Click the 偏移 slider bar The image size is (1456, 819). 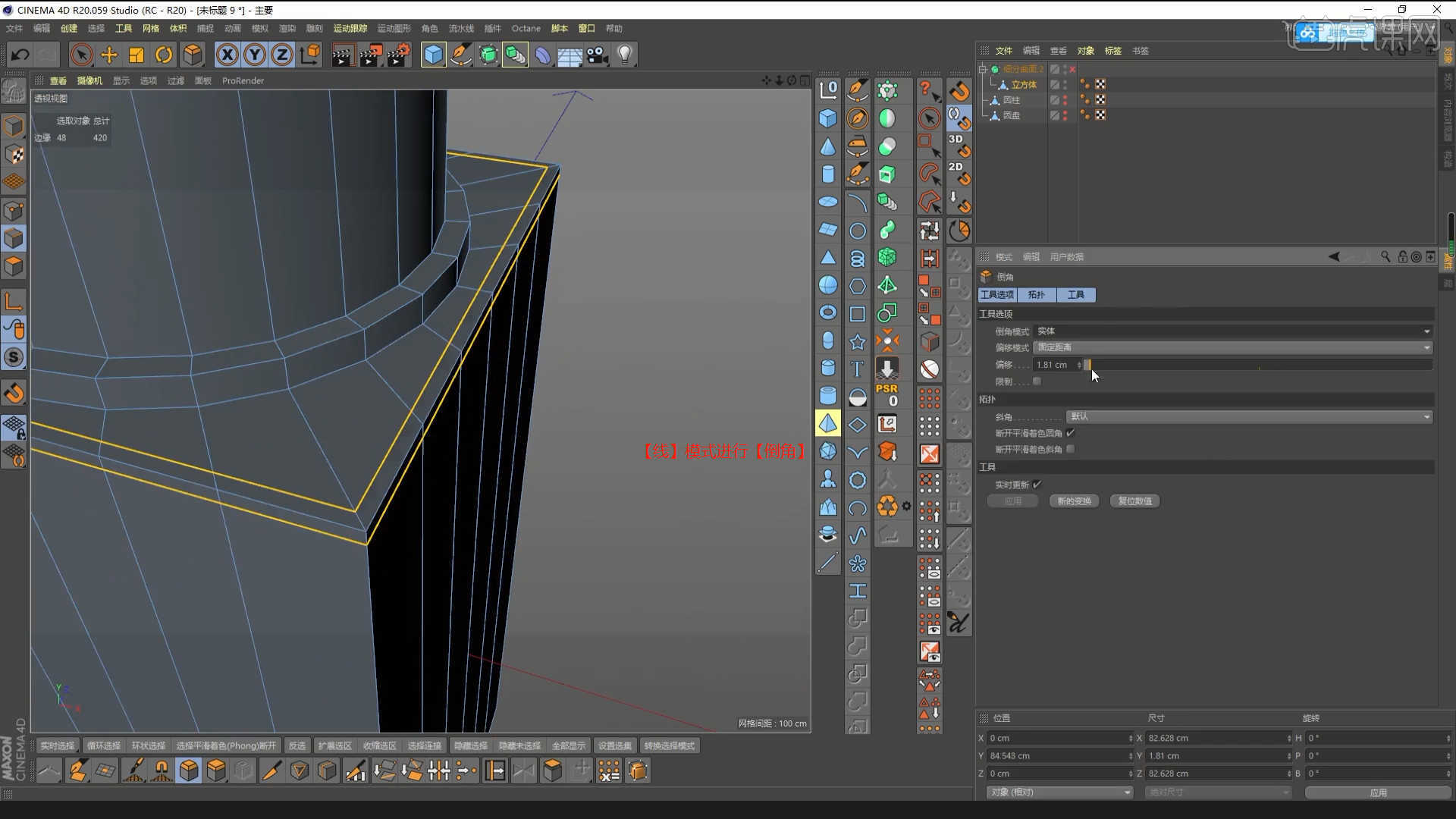pos(1258,365)
